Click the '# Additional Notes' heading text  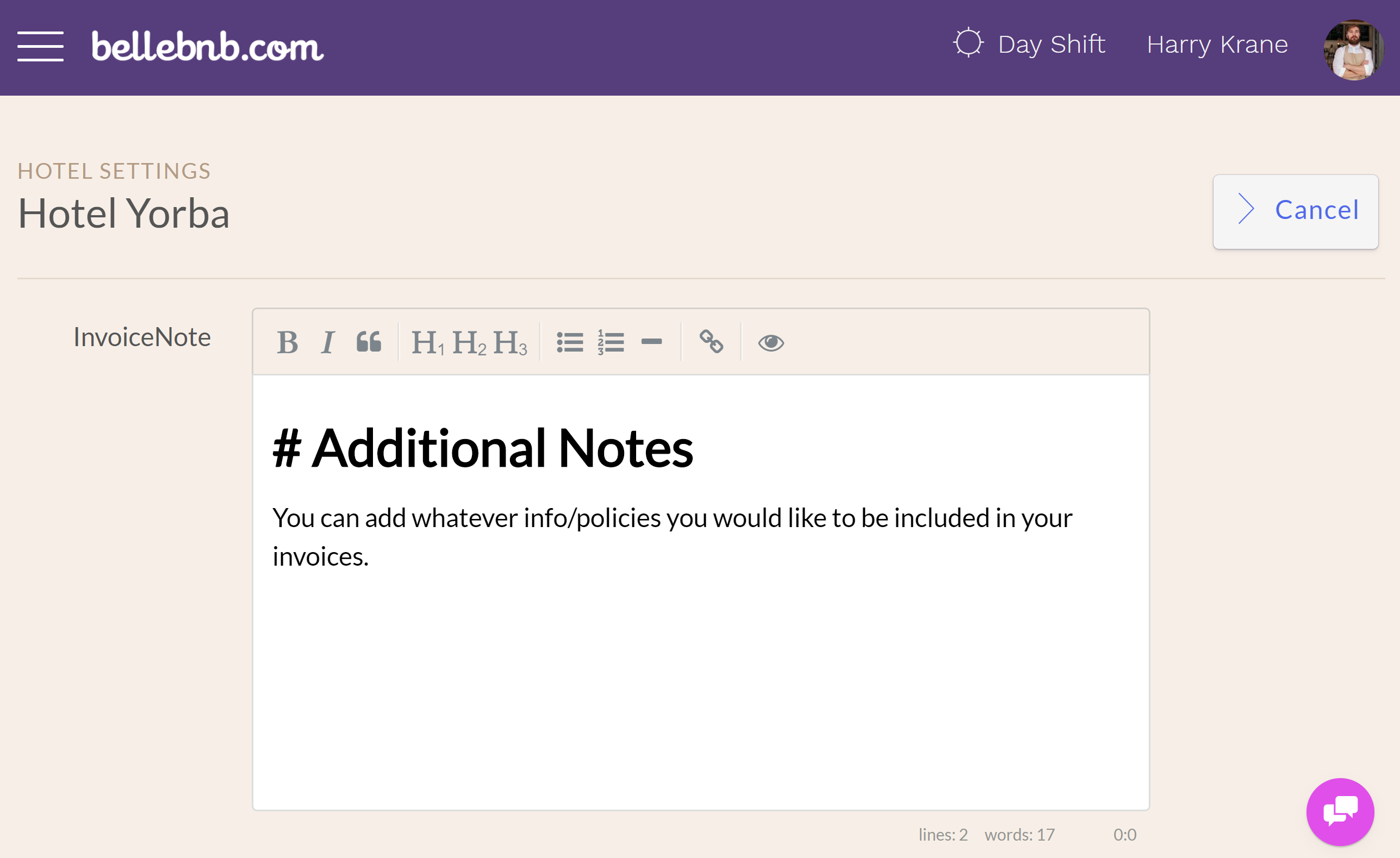click(483, 448)
